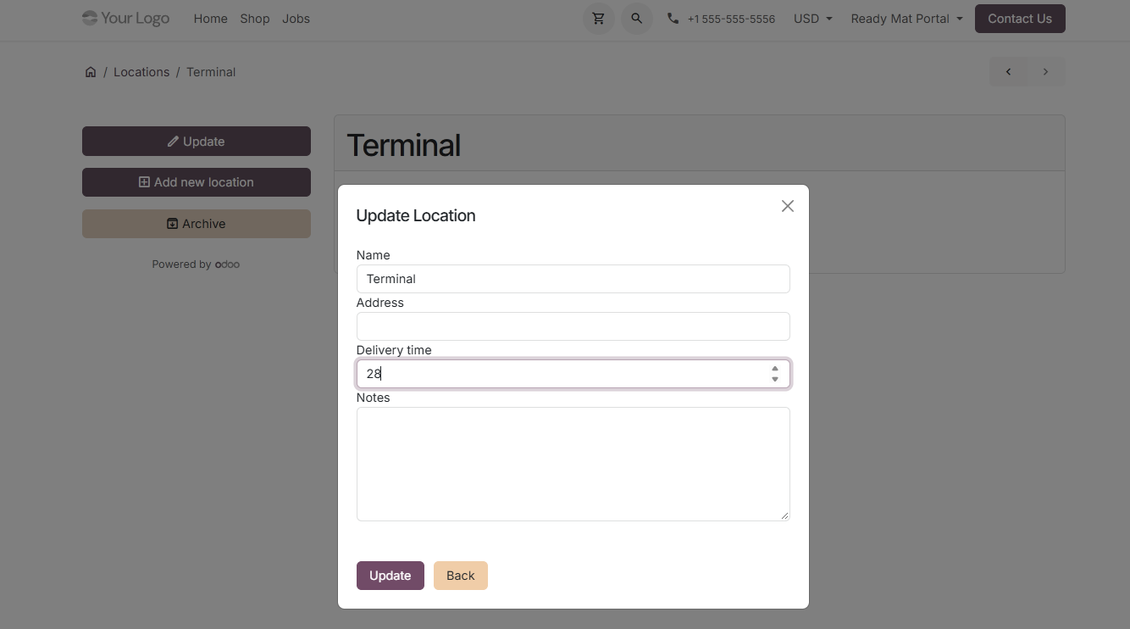Click the sidebar Update button
Screen dimensions: 1130x629
click(196, 141)
